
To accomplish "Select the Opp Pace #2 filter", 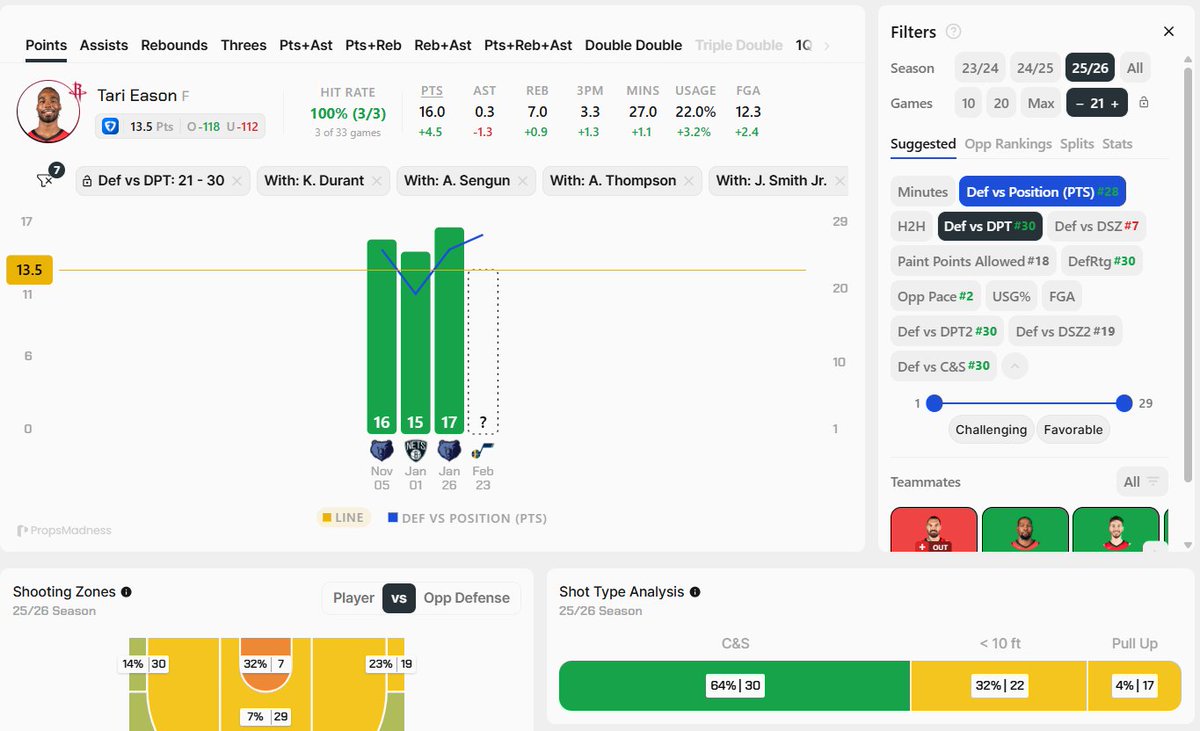I will click(x=935, y=296).
